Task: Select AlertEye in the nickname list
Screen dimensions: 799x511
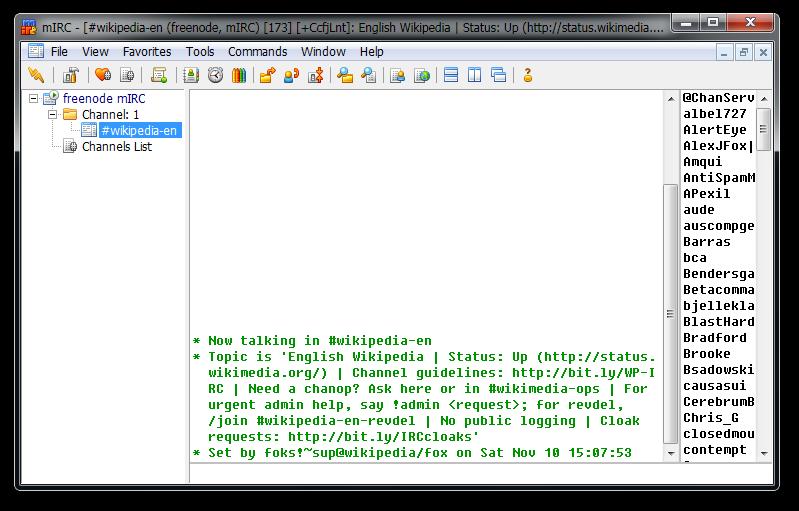Action: point(714,130)
